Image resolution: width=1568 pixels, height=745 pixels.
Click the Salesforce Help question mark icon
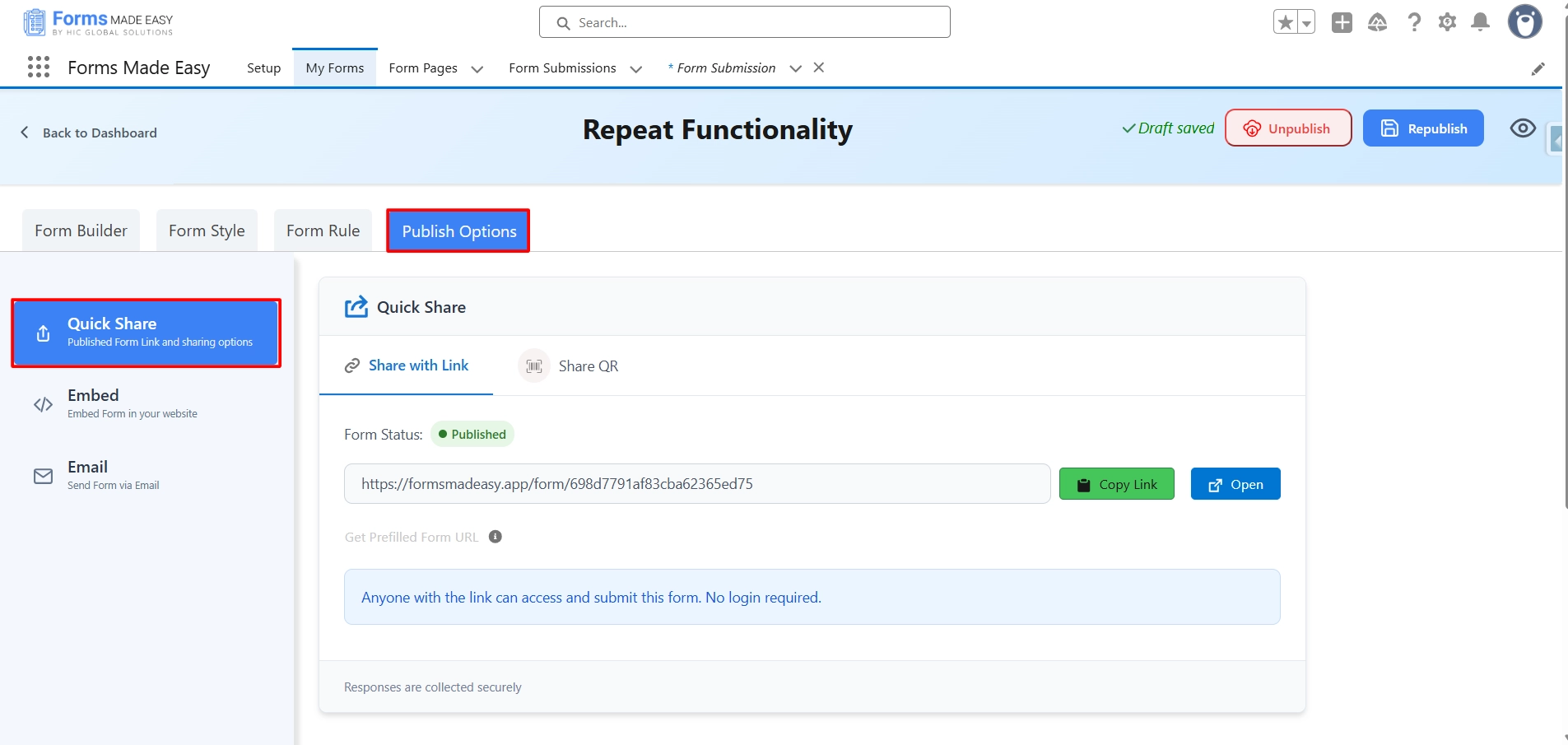pyautogui.click(x=1414, y=22)
